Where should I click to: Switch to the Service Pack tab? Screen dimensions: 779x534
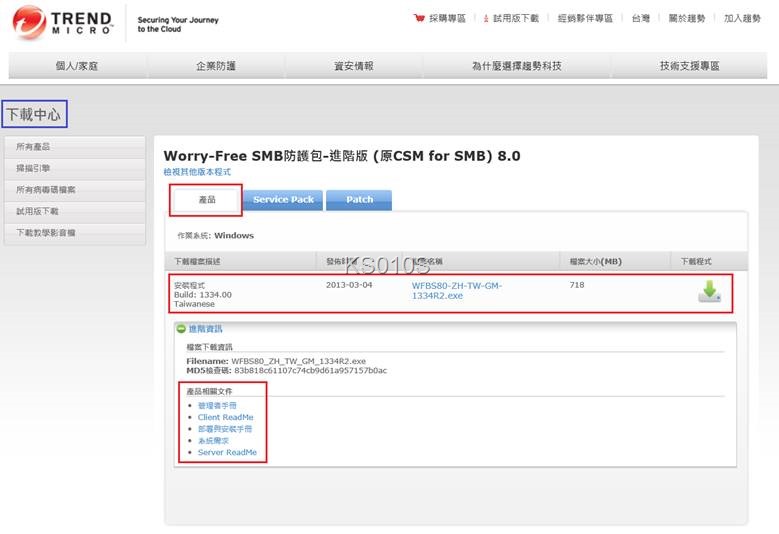[x=283, y=200]
